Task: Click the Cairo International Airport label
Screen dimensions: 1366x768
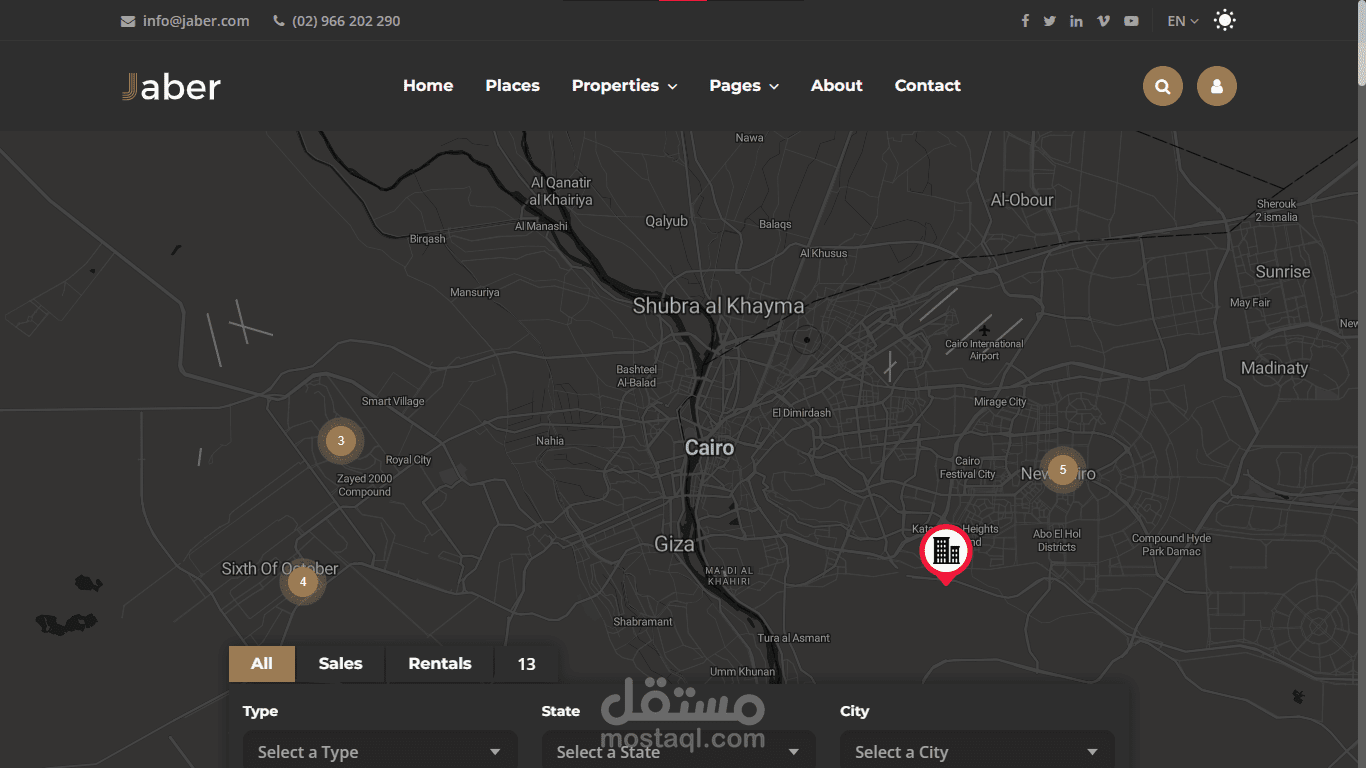Action: [x=984, y=350]
